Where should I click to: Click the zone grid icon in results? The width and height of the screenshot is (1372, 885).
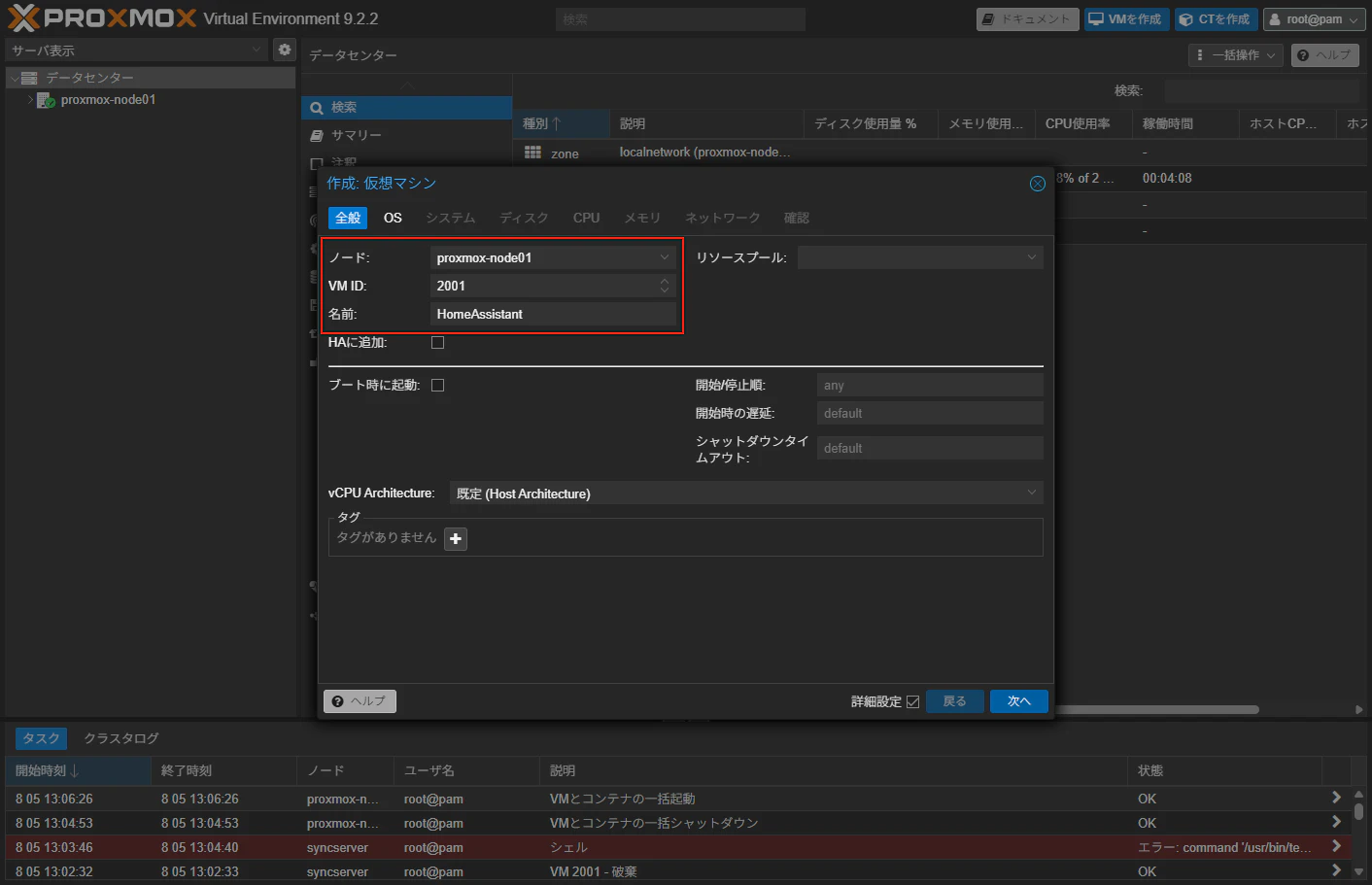pyautogui.click(x=532, y=153)
